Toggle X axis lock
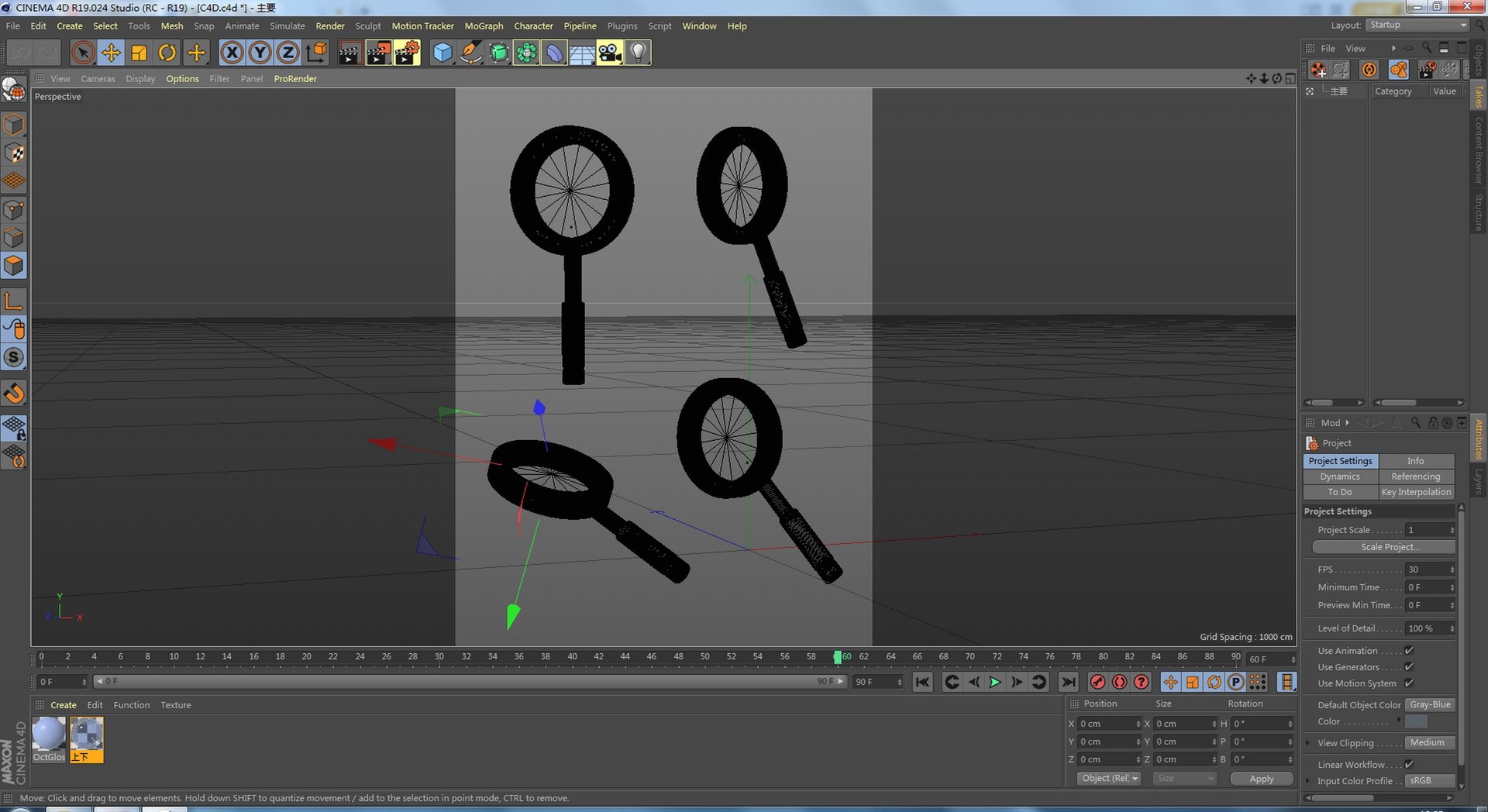The height and width of the screenshot is (812, 1488). click(232, 53)
